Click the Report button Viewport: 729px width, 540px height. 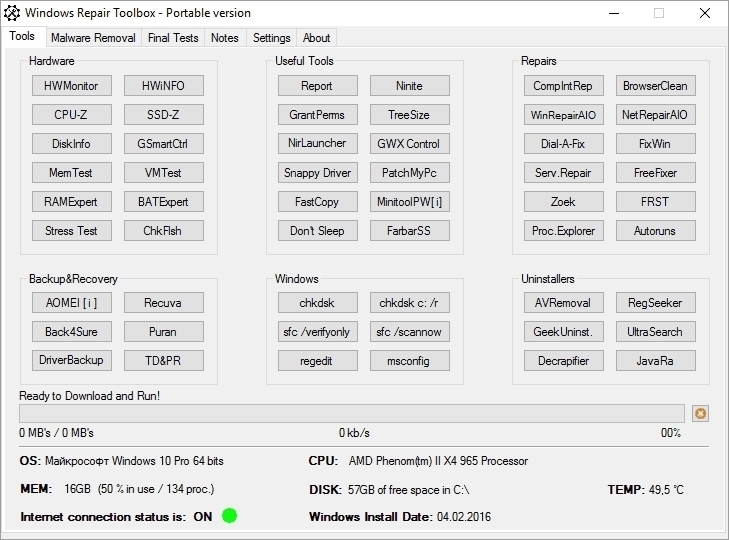(318, 86)
